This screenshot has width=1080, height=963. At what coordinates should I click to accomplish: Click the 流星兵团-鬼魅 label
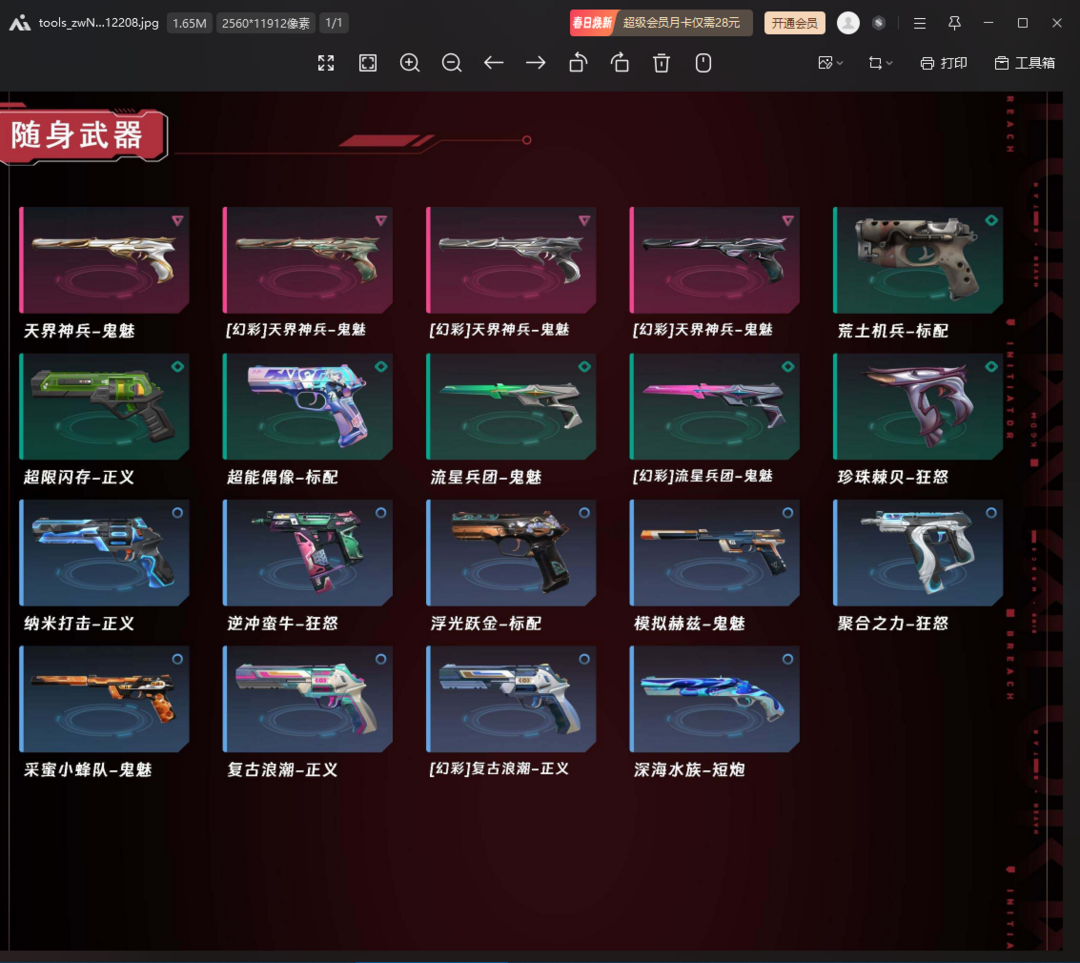[486, 477]
